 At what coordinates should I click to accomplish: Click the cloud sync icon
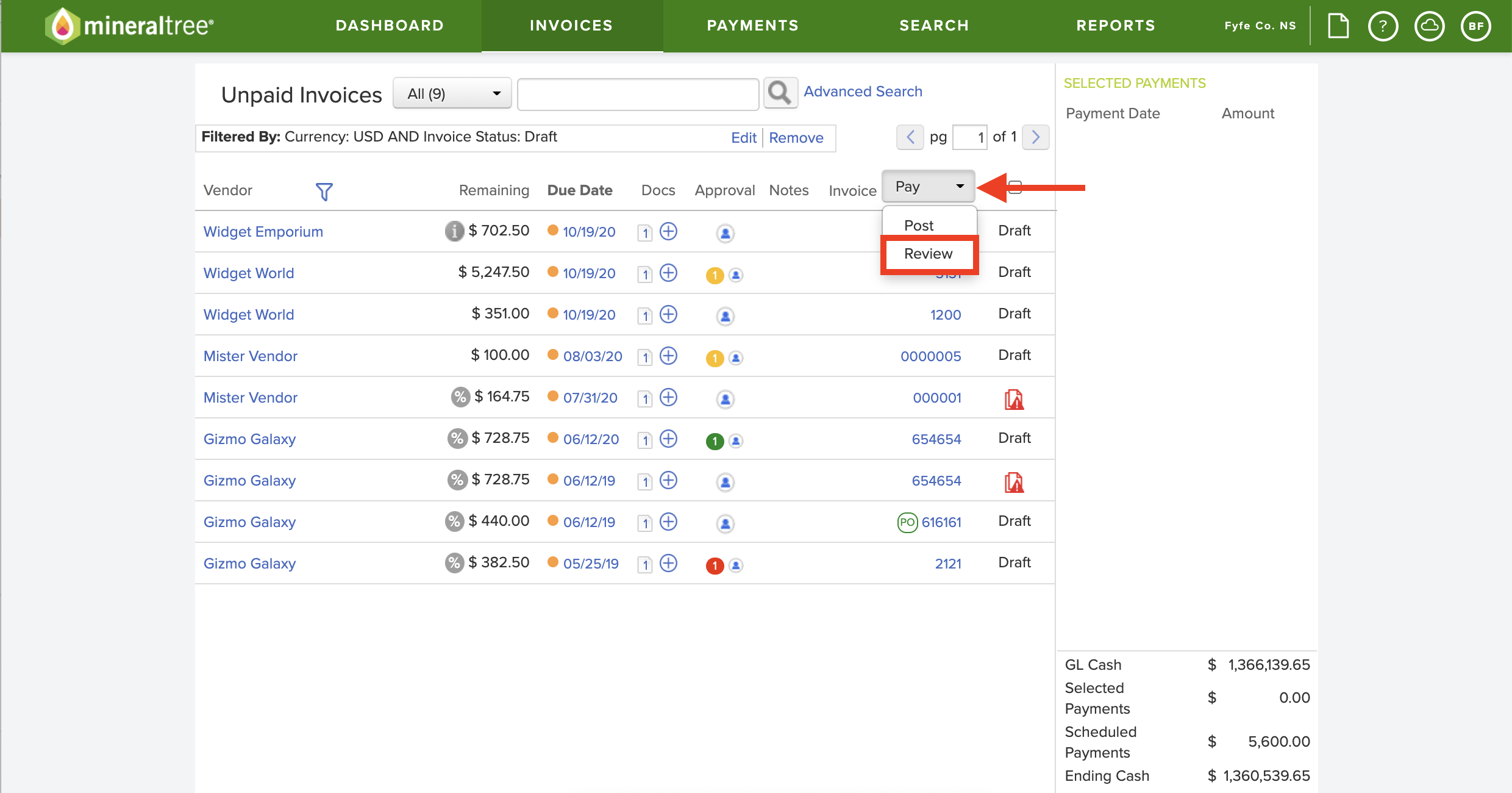1429,26
